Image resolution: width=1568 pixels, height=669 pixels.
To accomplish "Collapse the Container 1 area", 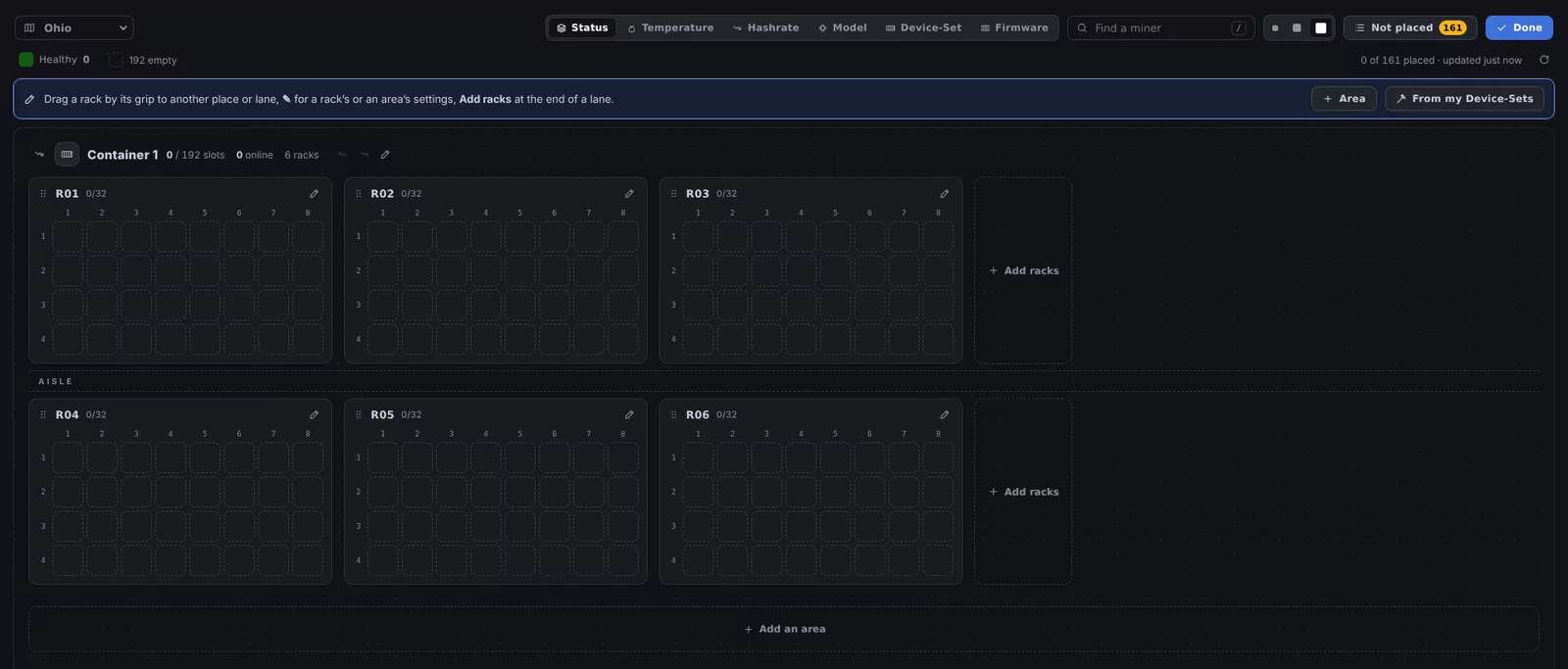I will 39,155.
